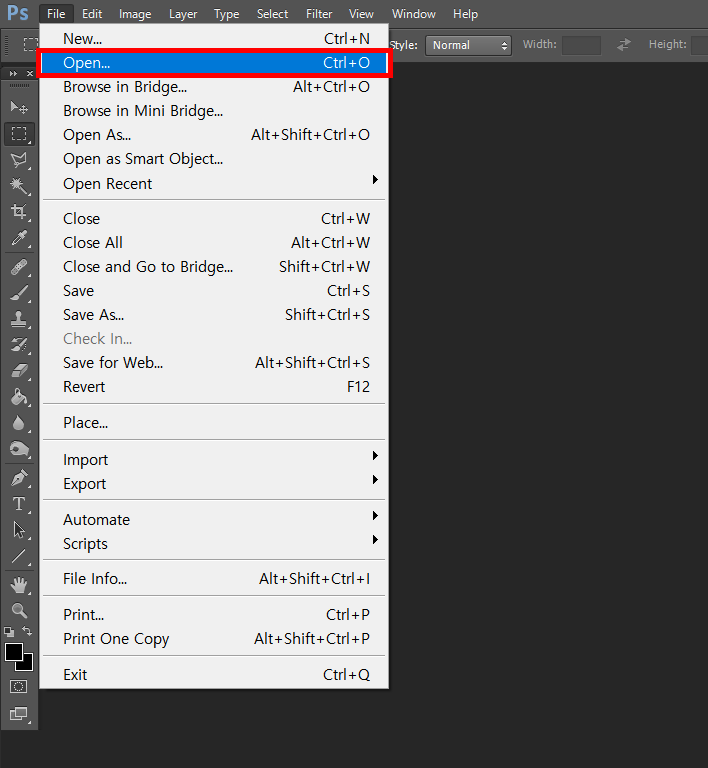Open the File menu
This screenshot has height=768, width=708.
click(x=56, y=14)
